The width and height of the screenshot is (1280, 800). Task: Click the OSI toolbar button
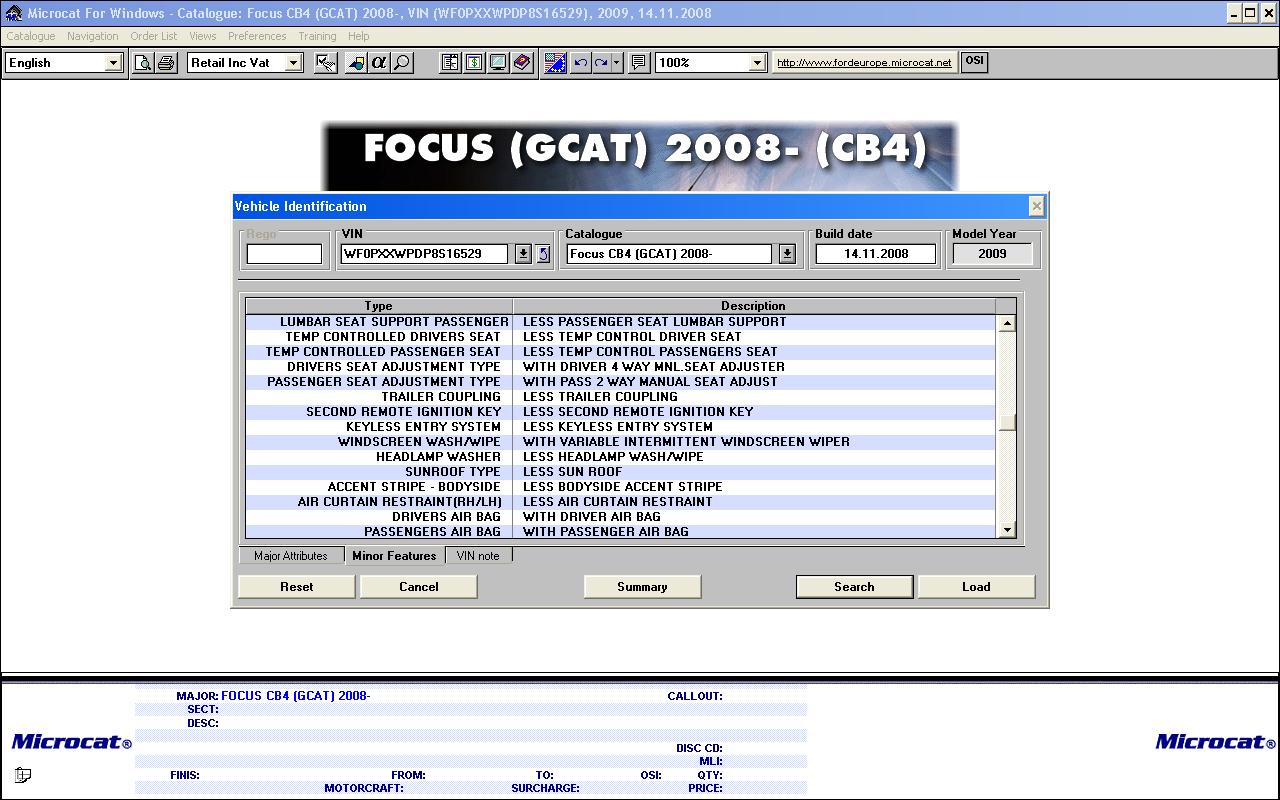(974, 61)
